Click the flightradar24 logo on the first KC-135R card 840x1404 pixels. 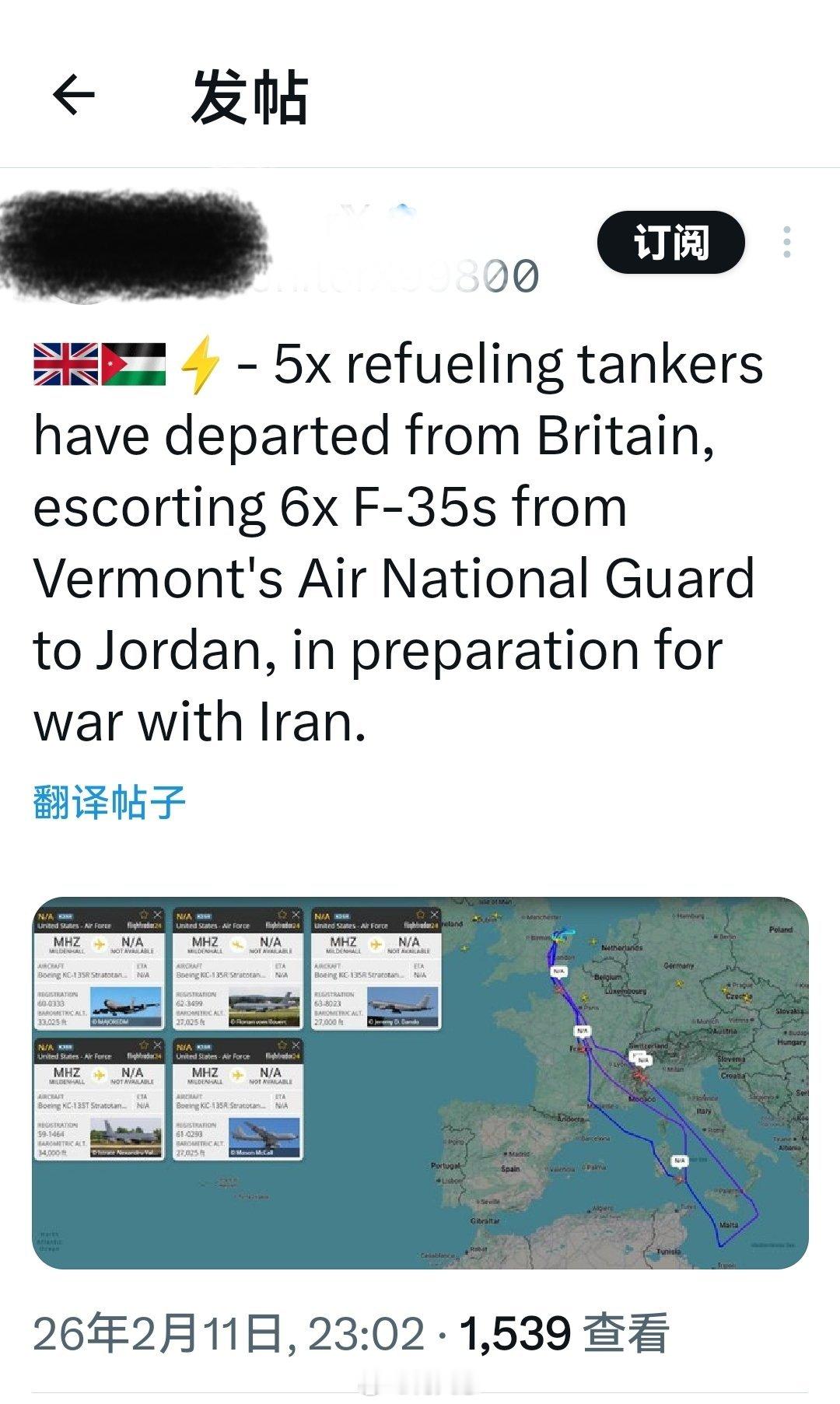click(144, 926)
